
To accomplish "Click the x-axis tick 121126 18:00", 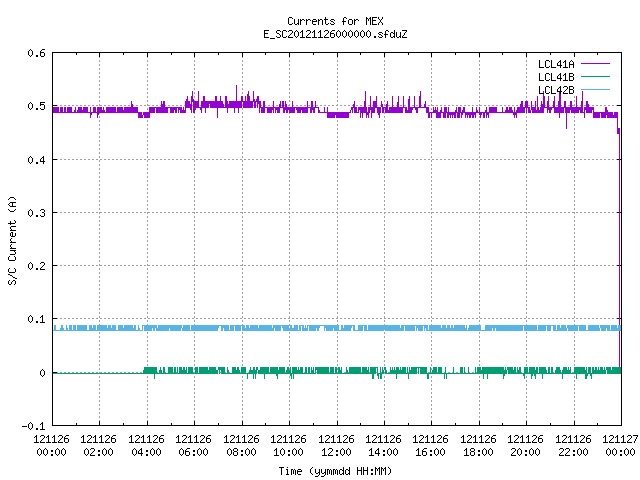I will tap(478, 445).
